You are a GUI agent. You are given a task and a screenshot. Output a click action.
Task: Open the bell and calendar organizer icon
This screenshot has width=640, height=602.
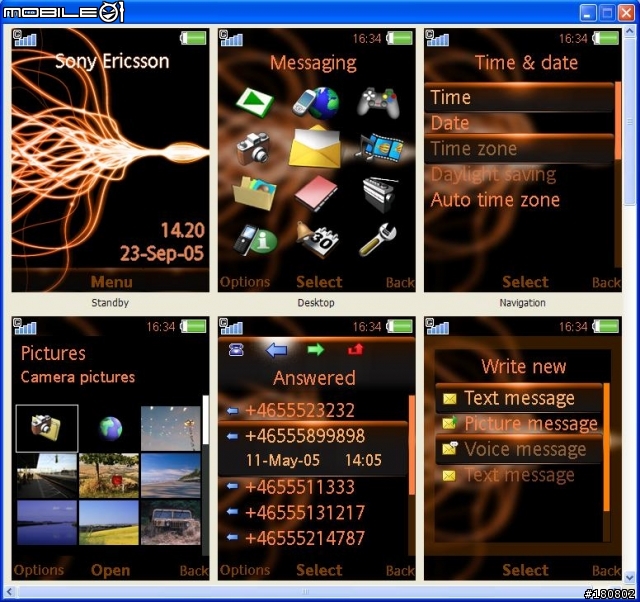pyautogui.click(x=317, y=240)
